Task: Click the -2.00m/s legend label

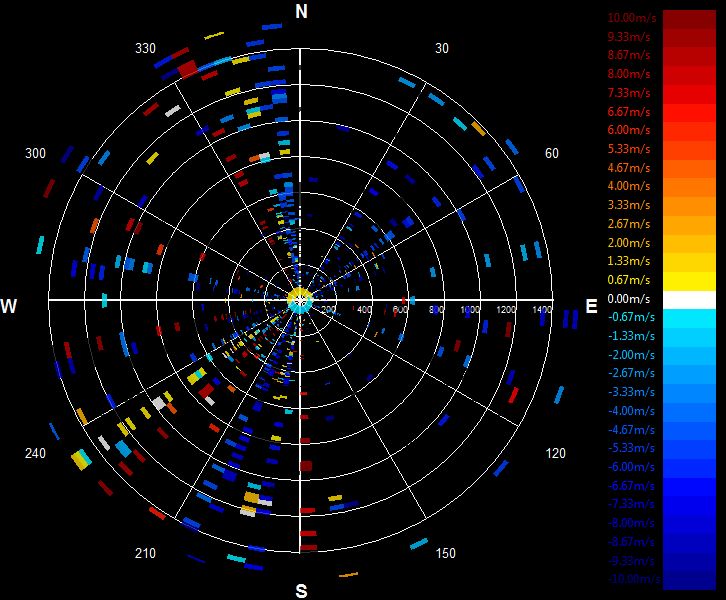Action: tap(631, 355)
